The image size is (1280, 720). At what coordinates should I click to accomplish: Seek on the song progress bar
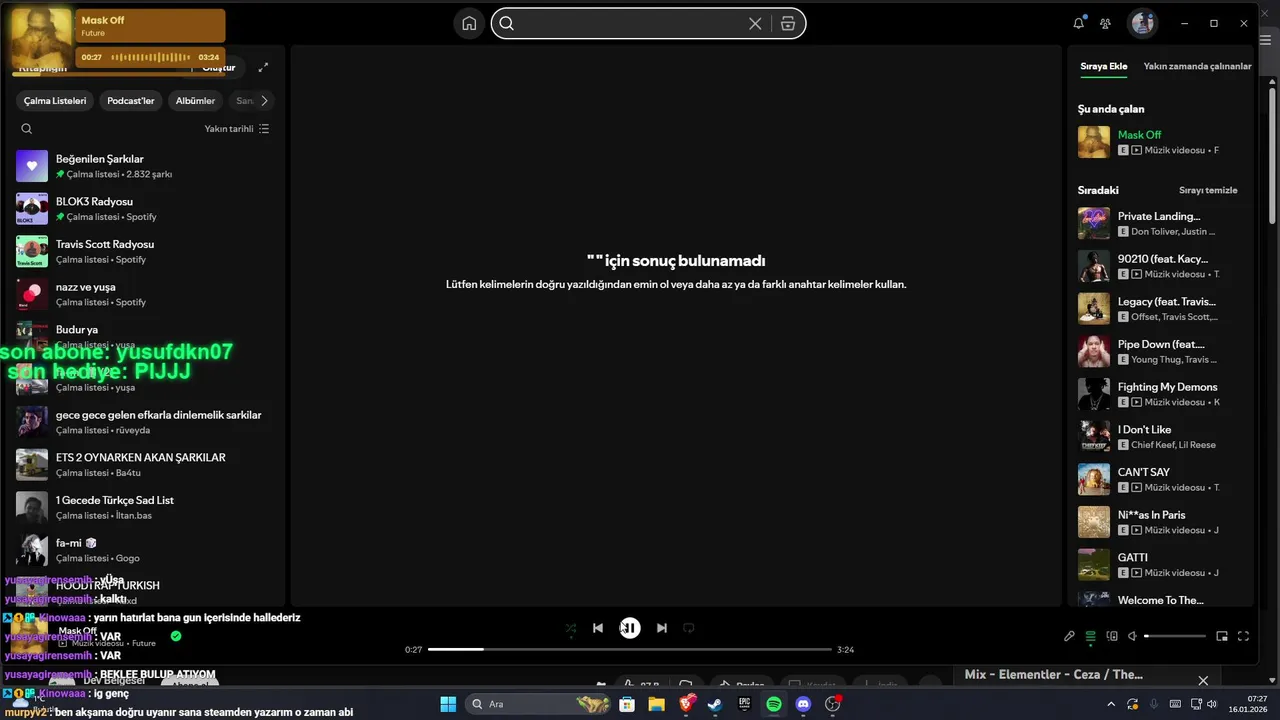click(629, 650)
